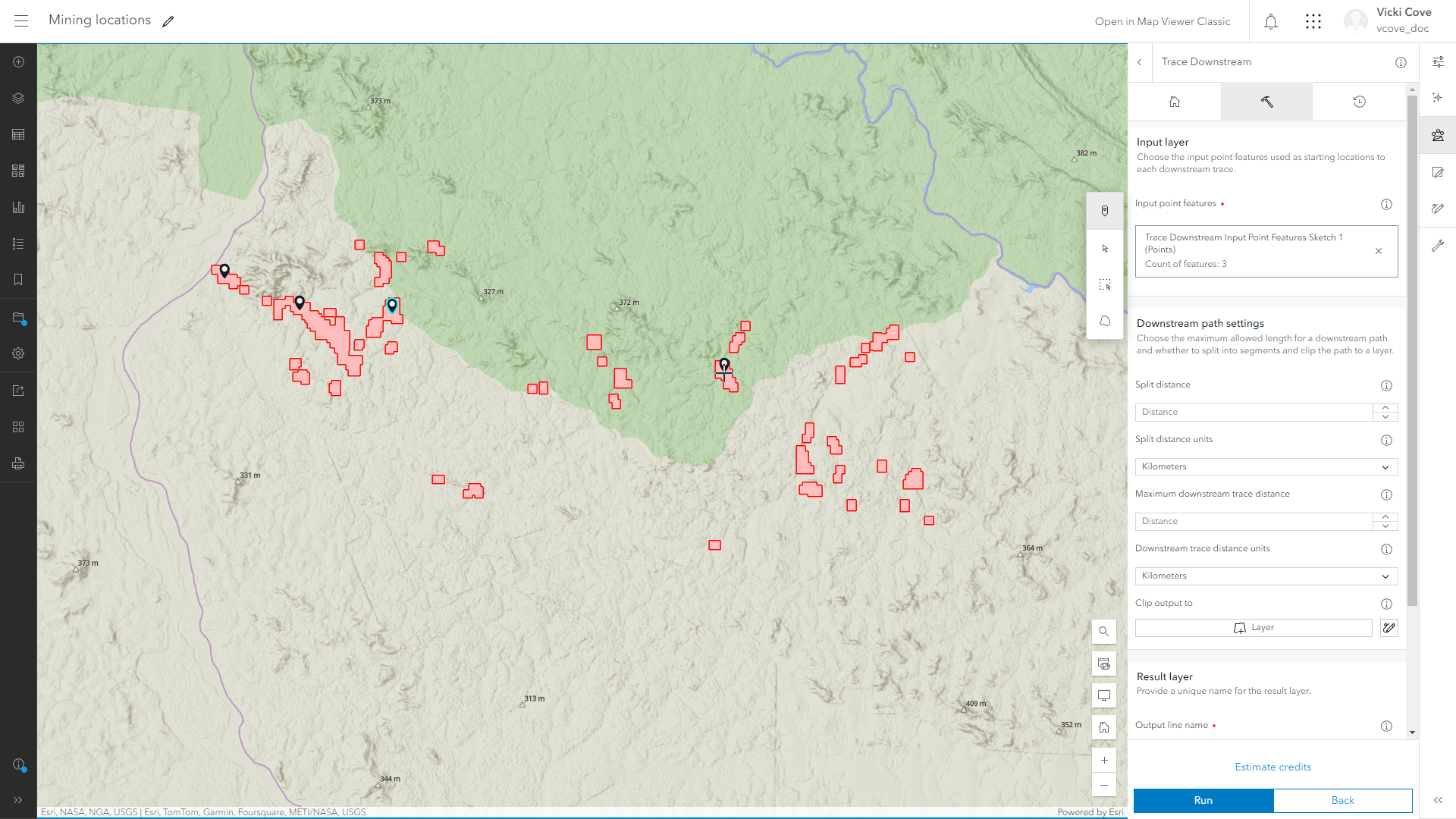Select the point sketch tool on map
Viewport: 1456px width, 819px height.
coord(1105,212)
